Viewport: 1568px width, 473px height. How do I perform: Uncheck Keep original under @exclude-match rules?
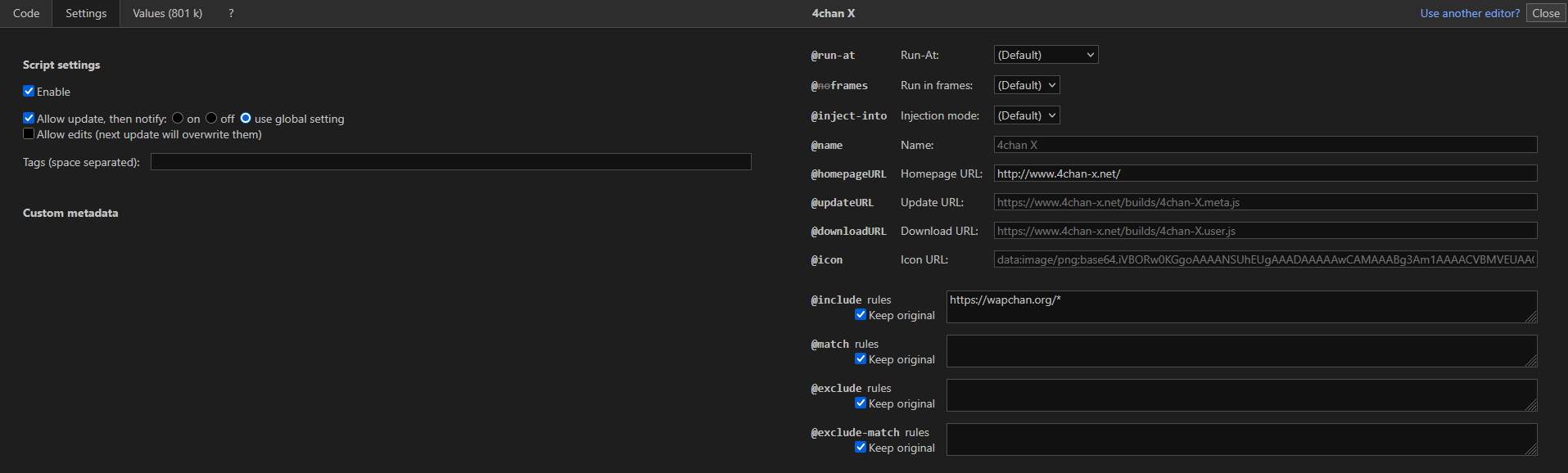861,448
